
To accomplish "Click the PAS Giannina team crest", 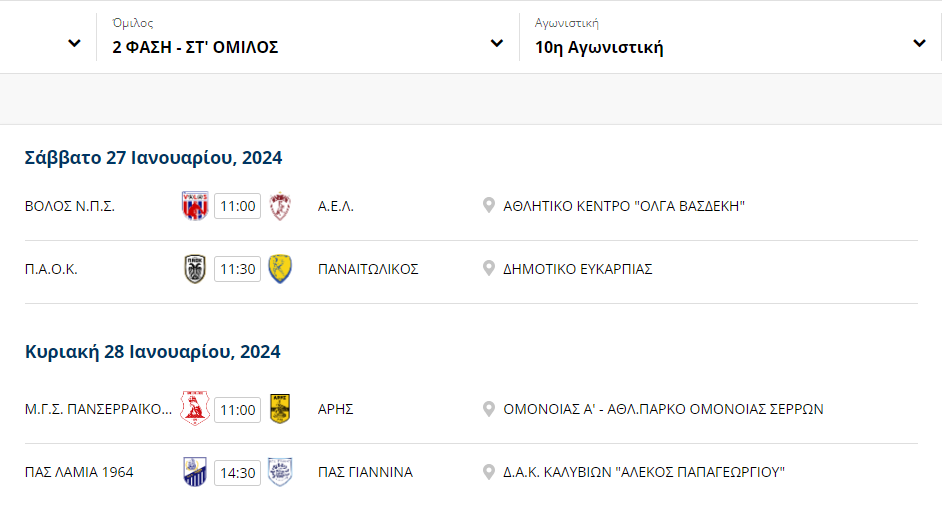I will (280, 472).
